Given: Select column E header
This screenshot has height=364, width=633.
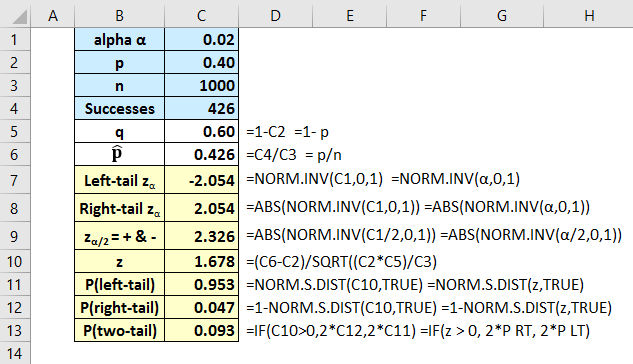Looking at the screenshot, I should coord(350,15).
